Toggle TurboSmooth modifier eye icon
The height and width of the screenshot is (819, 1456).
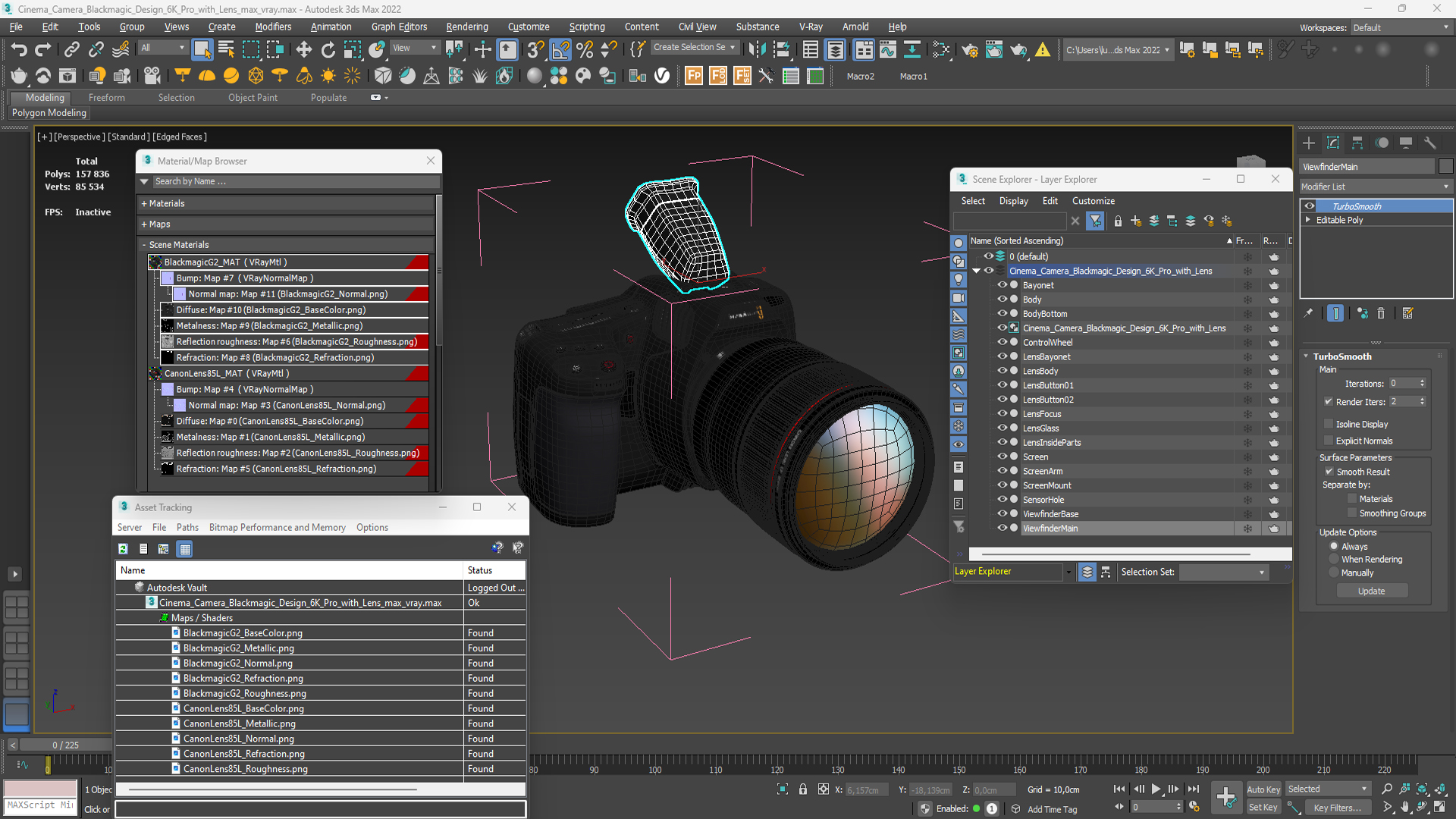pyautogui.click(x=1310, y=206)
